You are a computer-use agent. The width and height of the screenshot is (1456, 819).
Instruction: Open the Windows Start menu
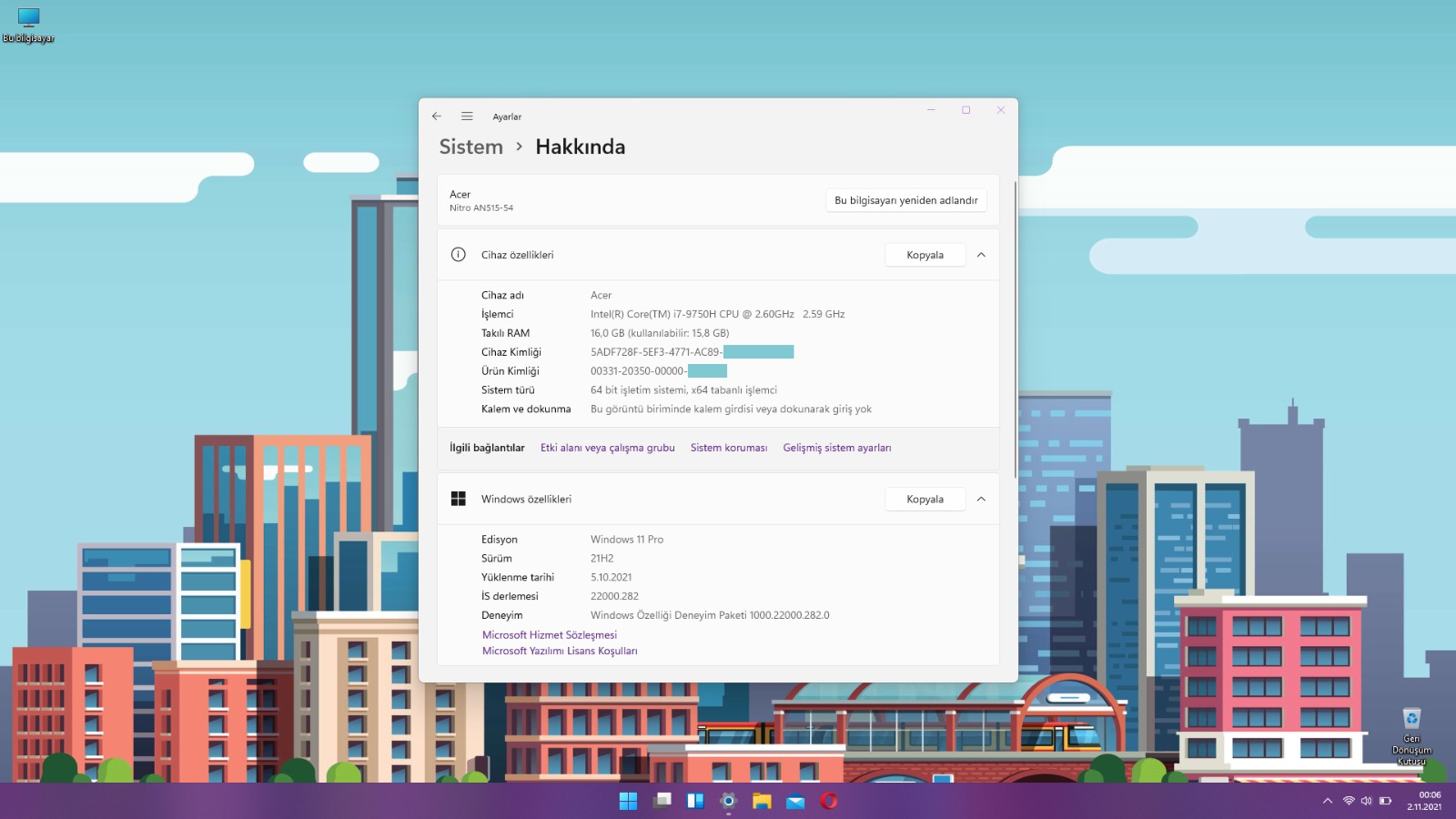point(628,801)
